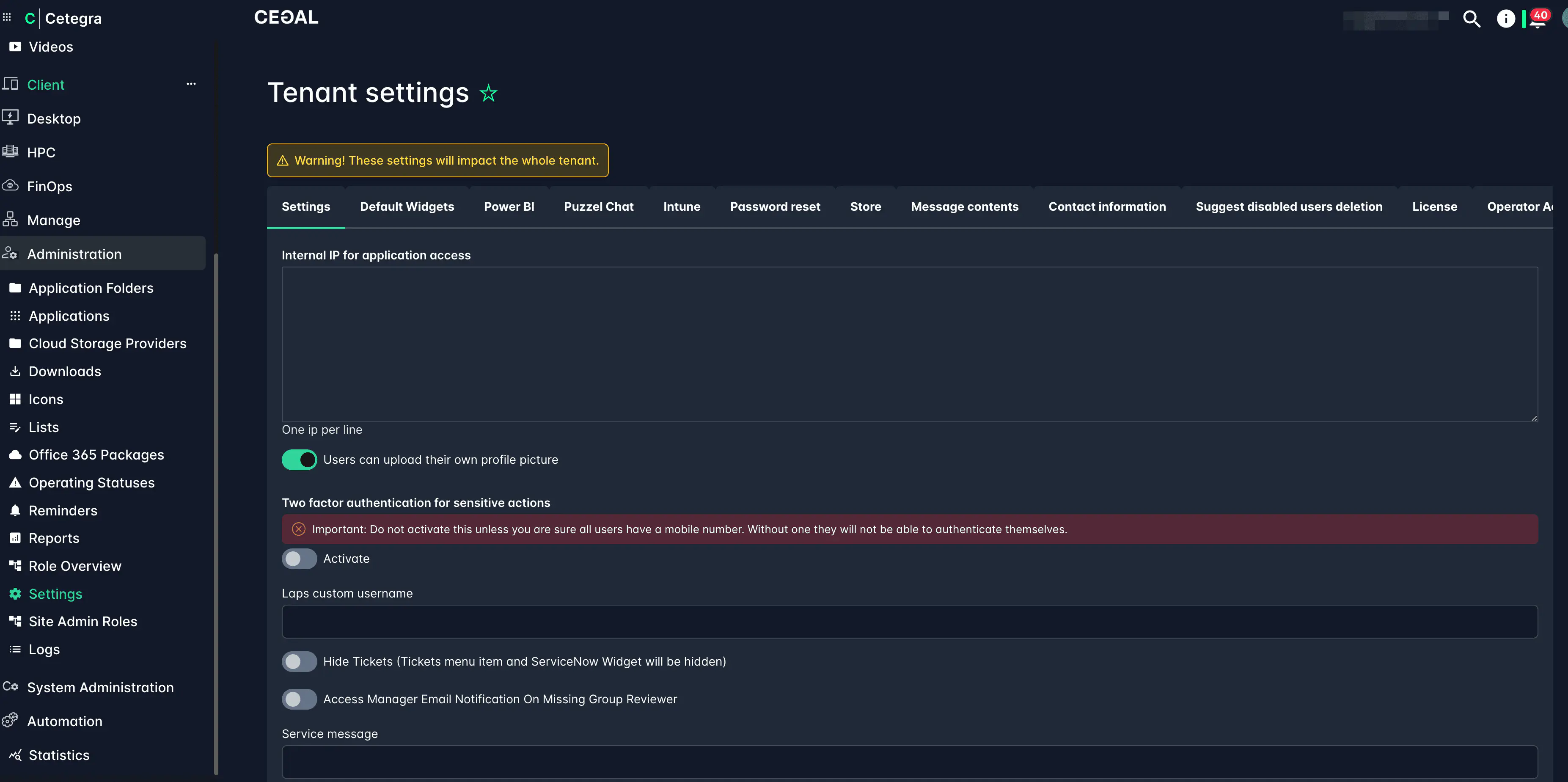Disable users upload profile picture toggle
Screen dimensions: 1568x782
[x=299, y=460]
